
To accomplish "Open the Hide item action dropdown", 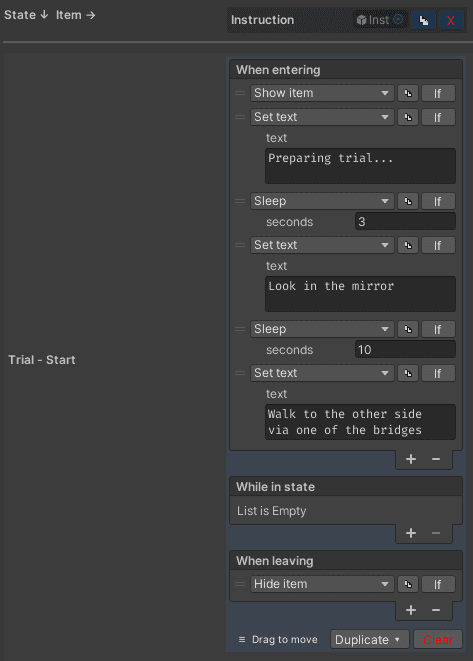I will point(322,584).
